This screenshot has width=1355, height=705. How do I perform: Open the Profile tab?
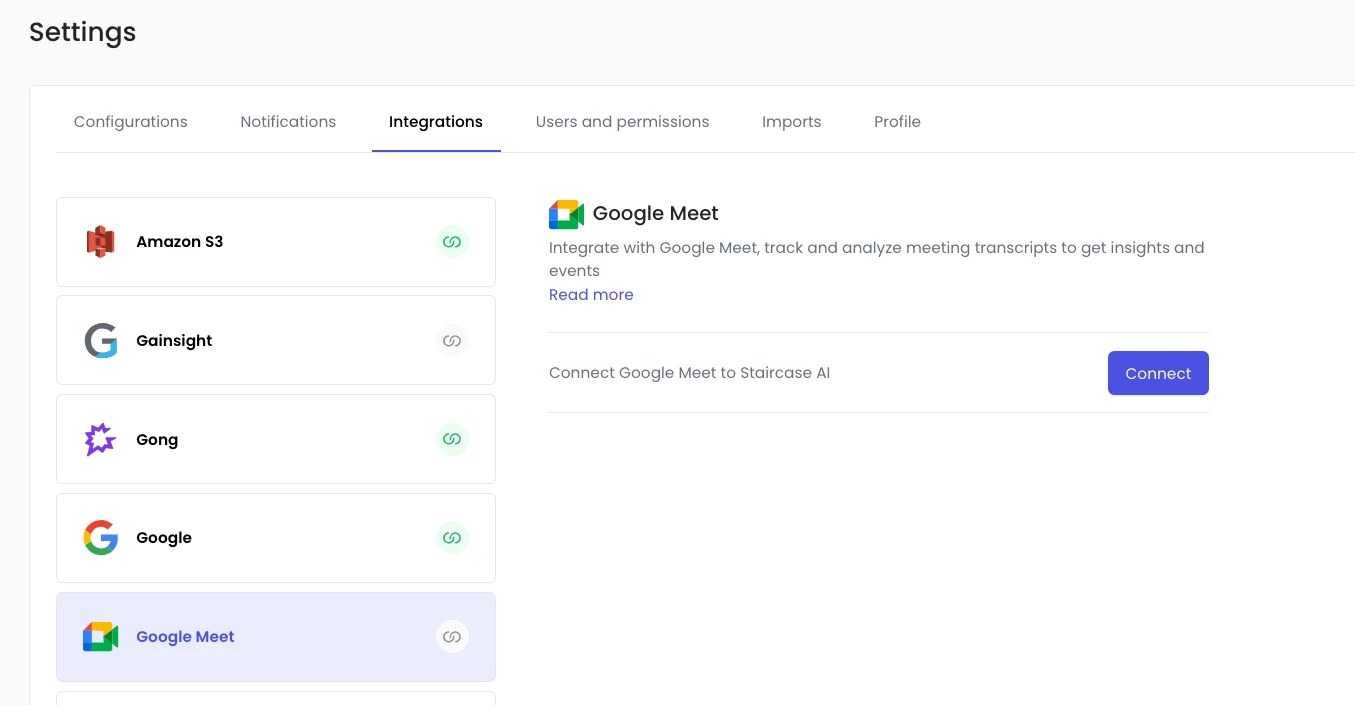897,122
